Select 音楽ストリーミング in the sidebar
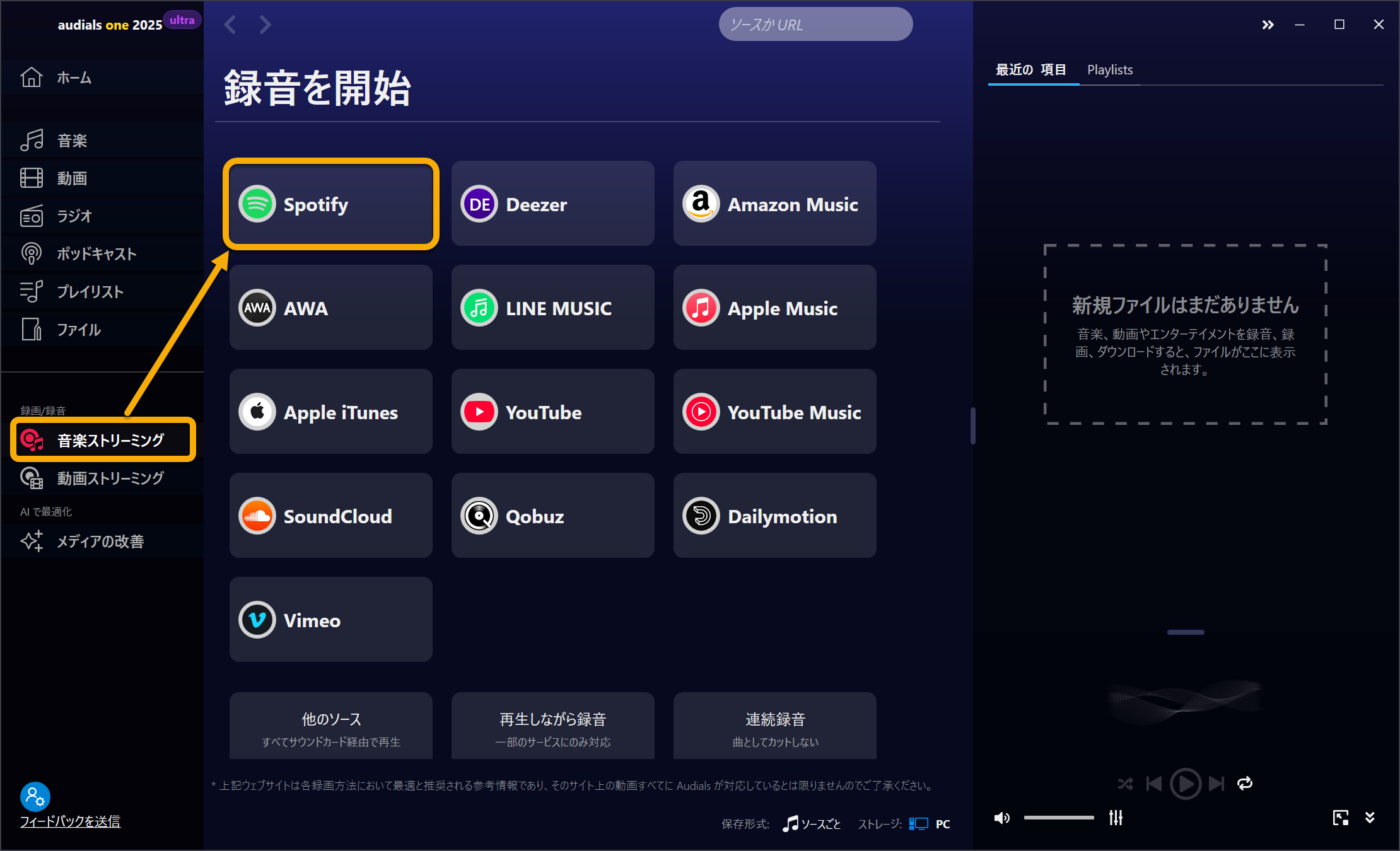The width and height of the screenshot is (1400, 851). pyautogui.click(x=103, y=440)
